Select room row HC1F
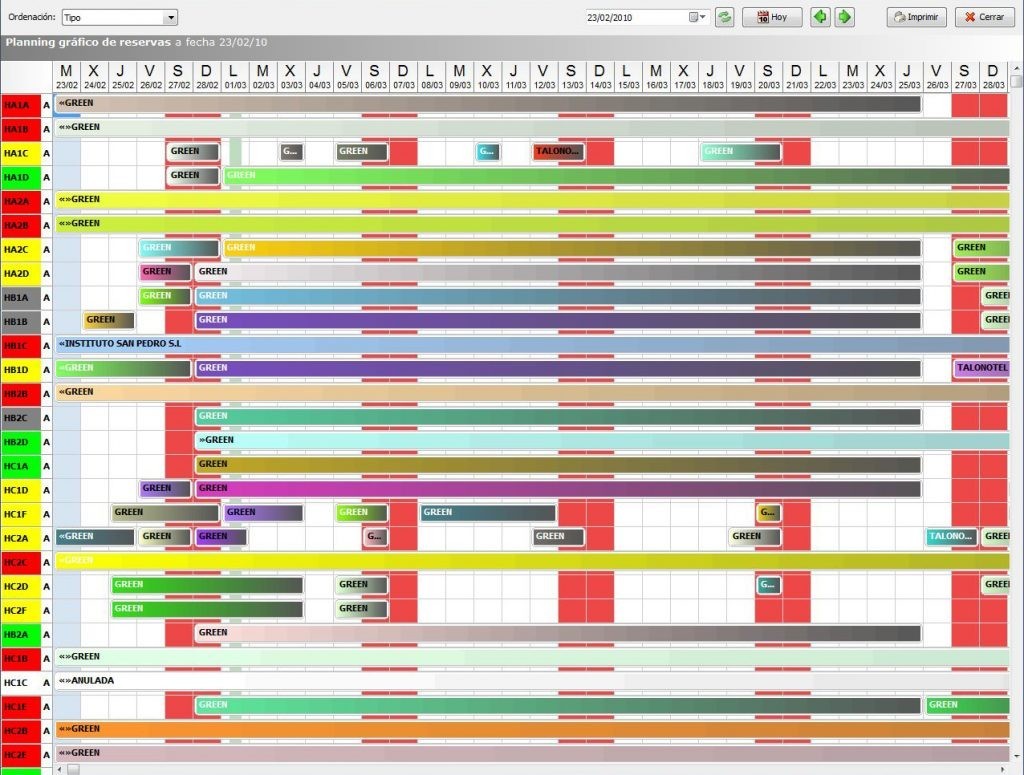The height and width of the screenshot is (775, 1024). (x=21, y=514)
